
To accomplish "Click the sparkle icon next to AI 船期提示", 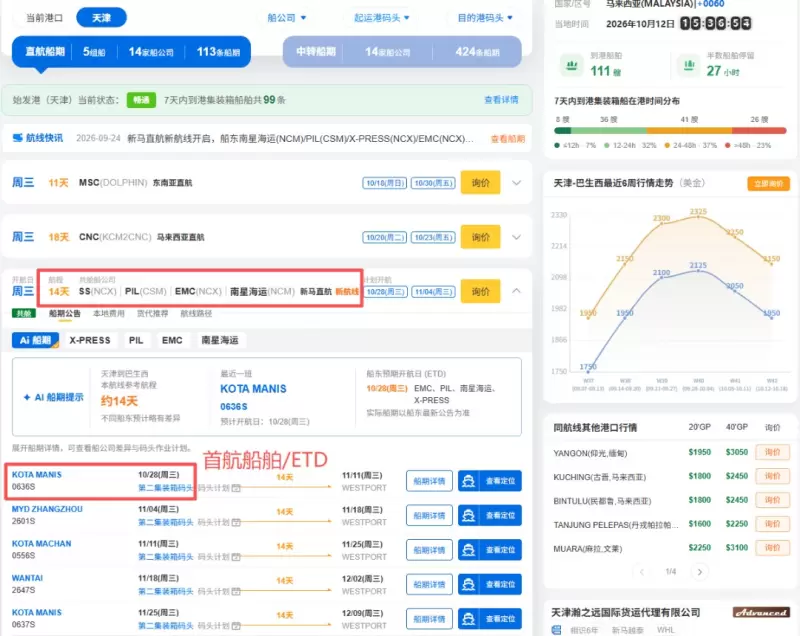I will click(27, 397).
